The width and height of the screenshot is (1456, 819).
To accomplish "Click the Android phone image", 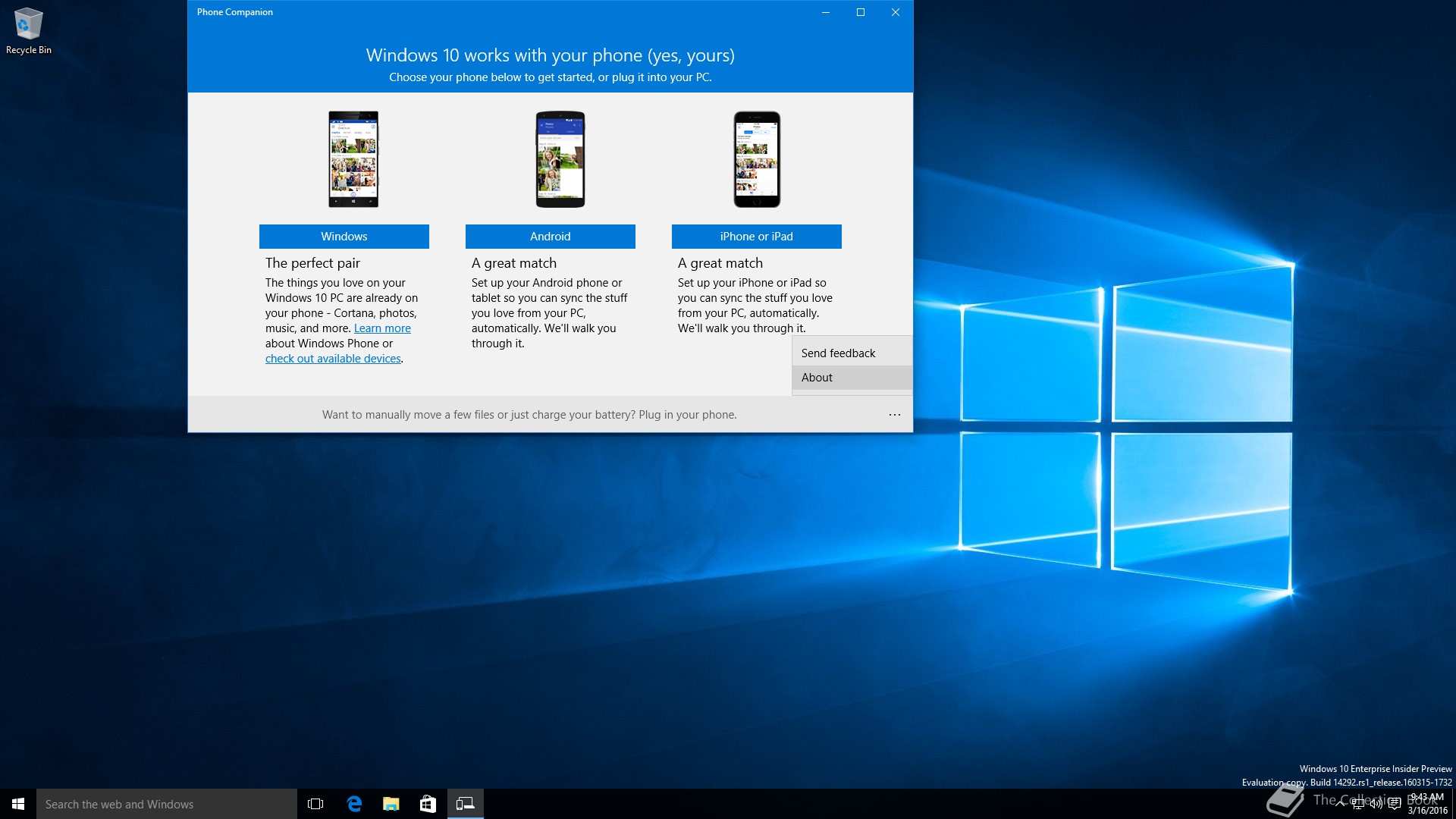I will pyautogui.click(x=560, y=159).
